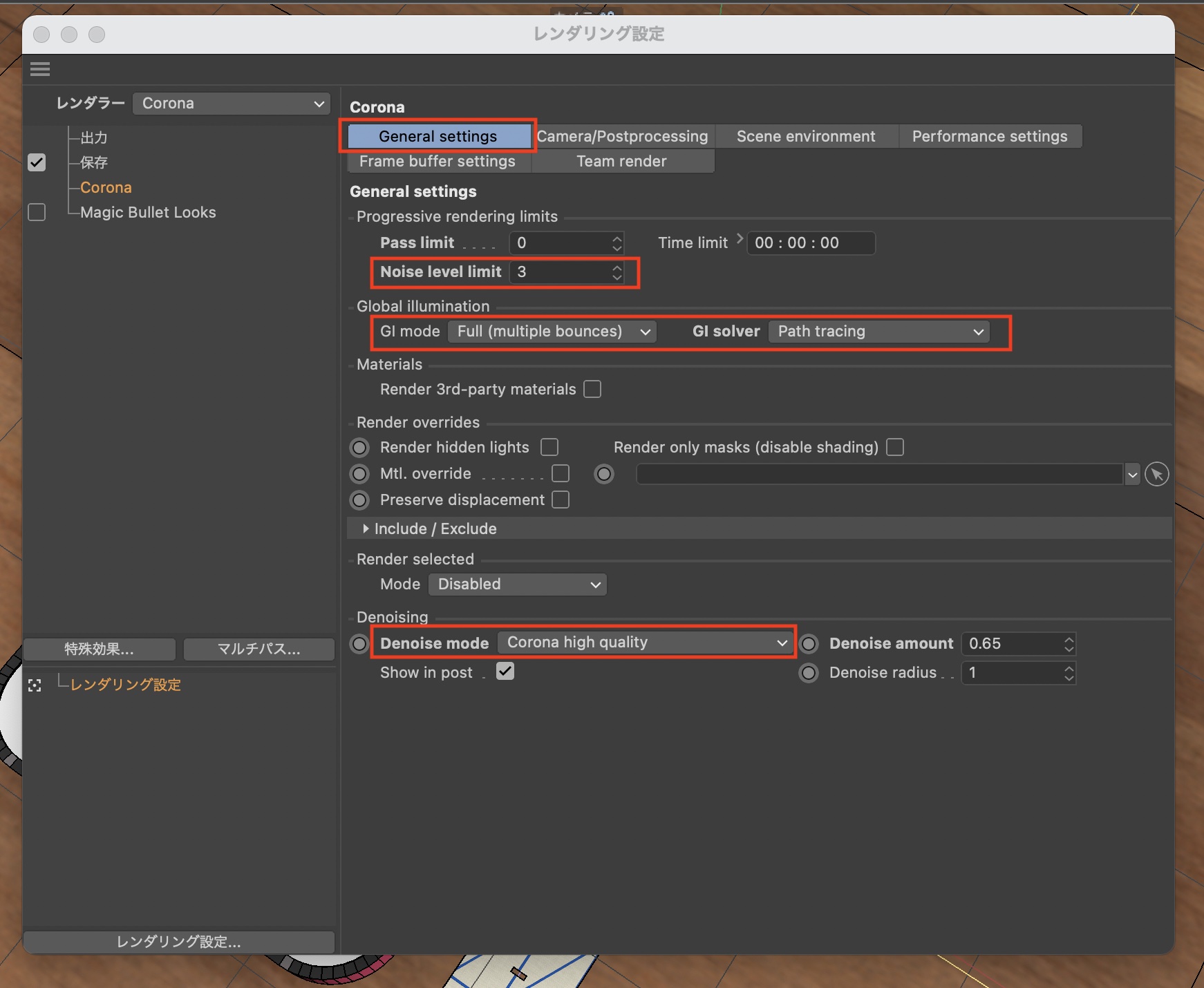Enable the Magic Bullet Looks checkbox

coord(37,213)
